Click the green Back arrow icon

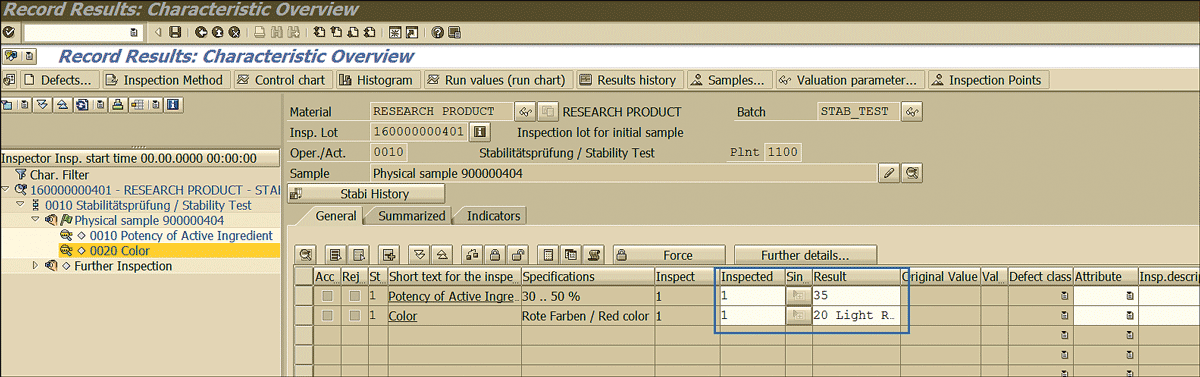(201, 32)
